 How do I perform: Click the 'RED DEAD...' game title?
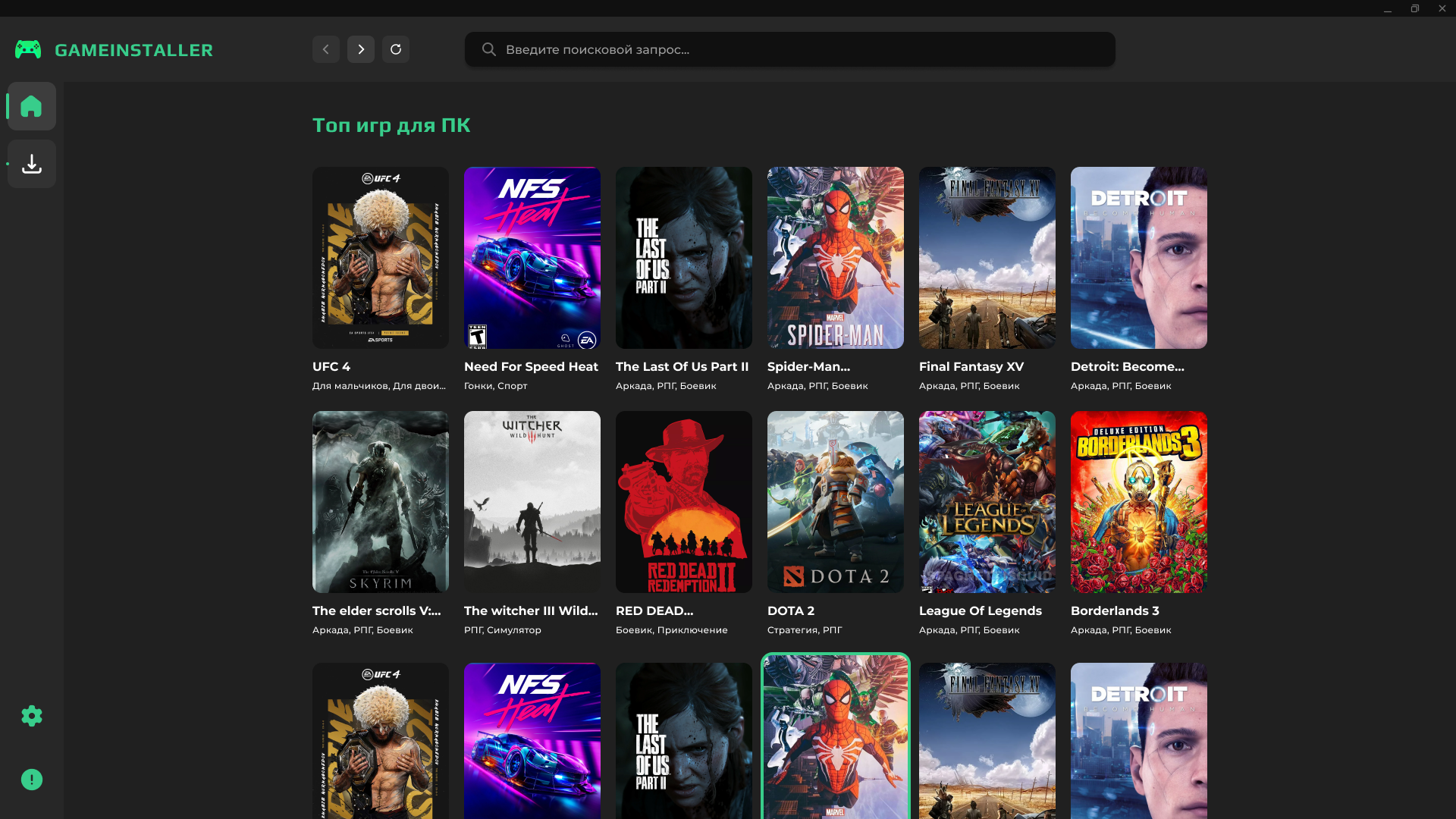(654, 610)
